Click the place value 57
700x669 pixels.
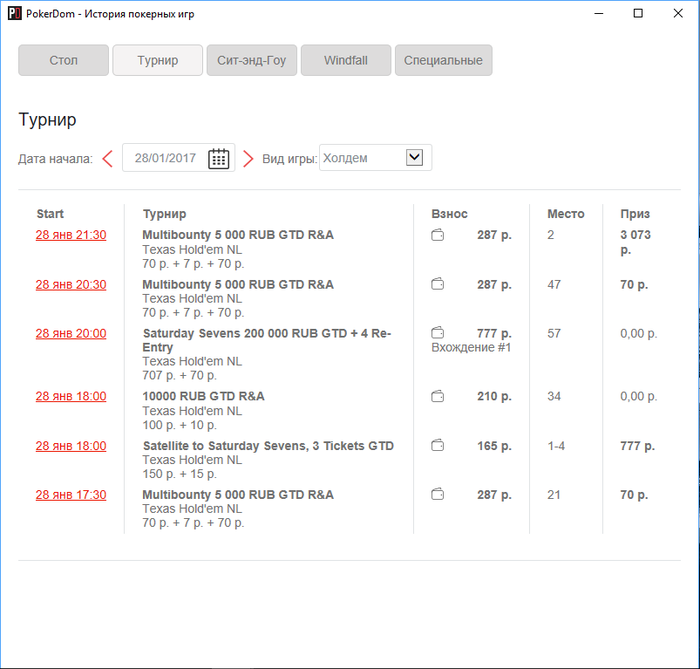click(x=554, y=333)
